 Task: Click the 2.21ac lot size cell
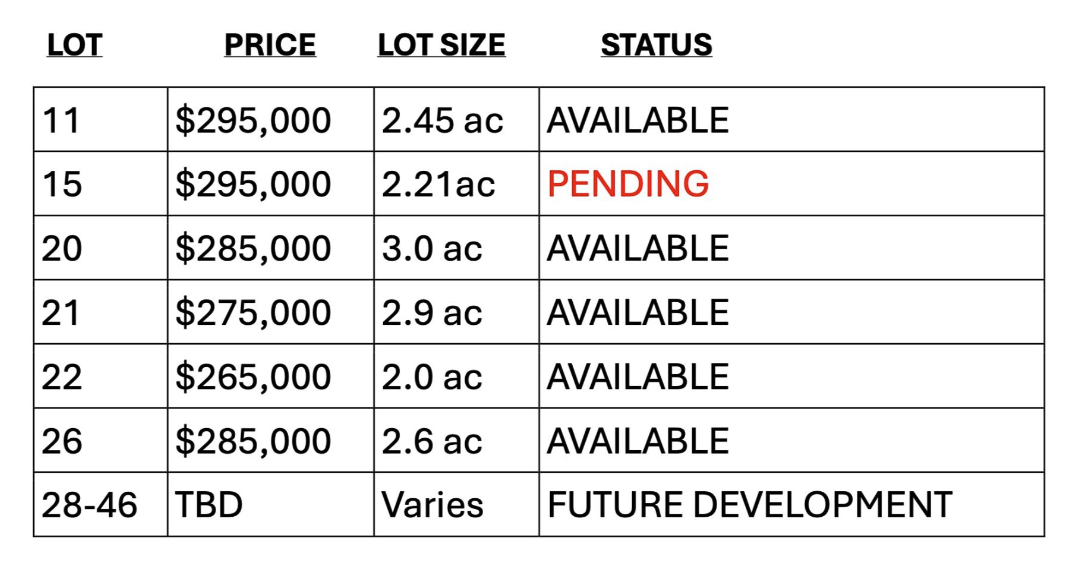pos(456,184)
